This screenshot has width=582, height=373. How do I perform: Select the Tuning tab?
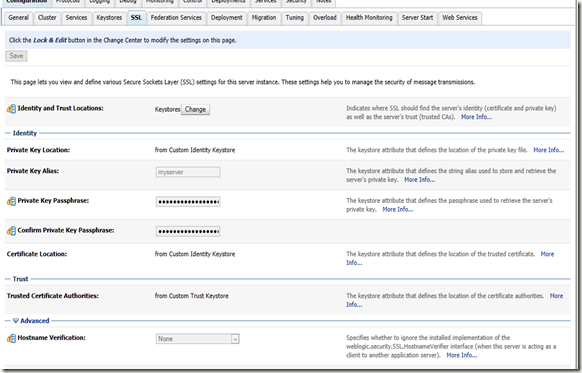click(295, 18)
